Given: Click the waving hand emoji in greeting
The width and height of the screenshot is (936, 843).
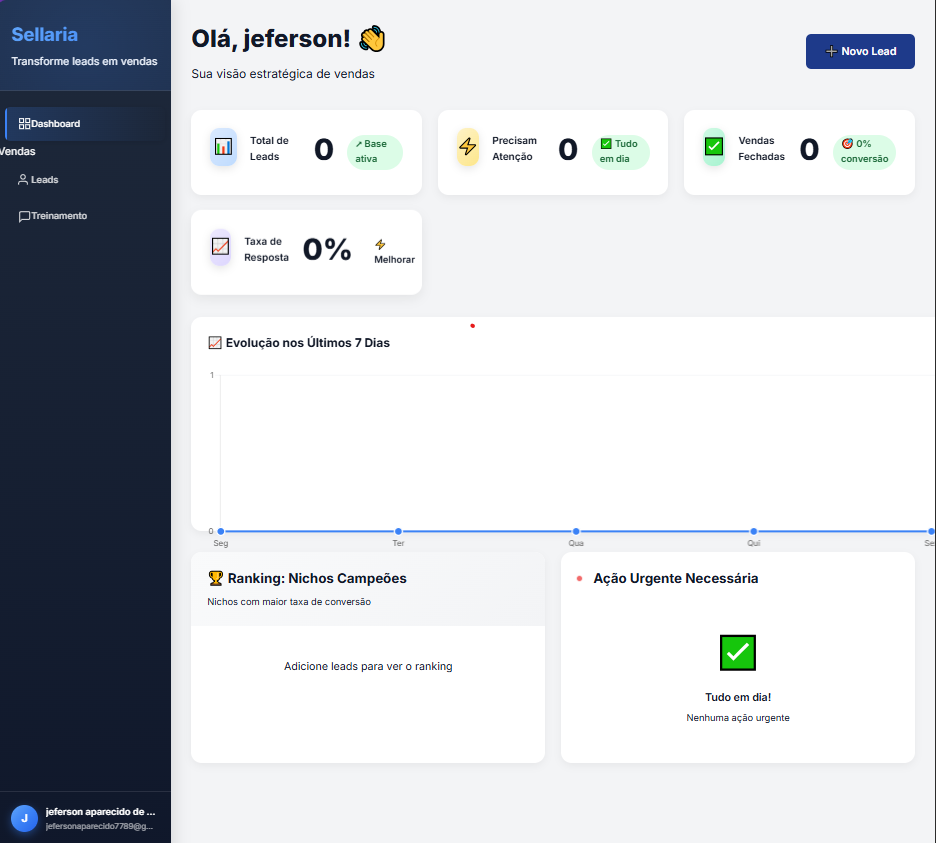Looking at the screenshot, I should point(372,40).
